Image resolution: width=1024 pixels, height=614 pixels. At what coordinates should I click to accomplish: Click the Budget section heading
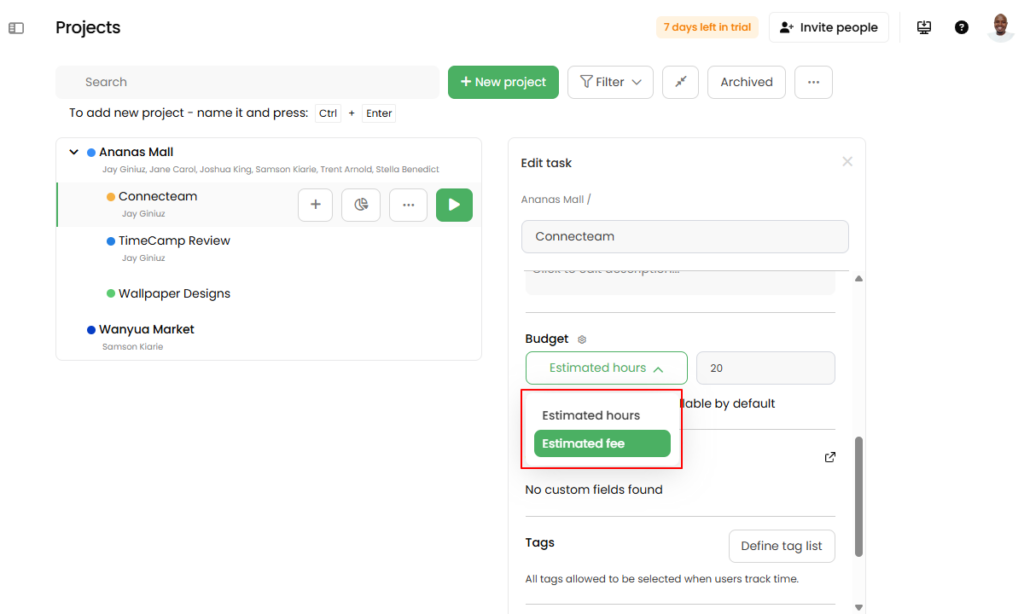tap(547, 339)
